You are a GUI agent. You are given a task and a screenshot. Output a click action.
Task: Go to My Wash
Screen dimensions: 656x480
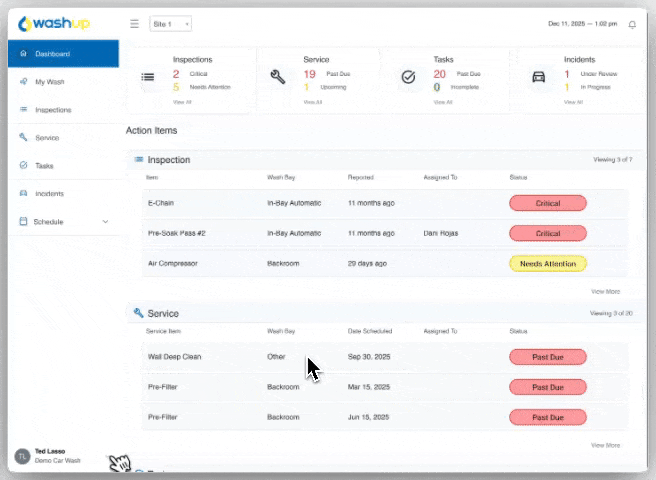click(x=50, y=82)
